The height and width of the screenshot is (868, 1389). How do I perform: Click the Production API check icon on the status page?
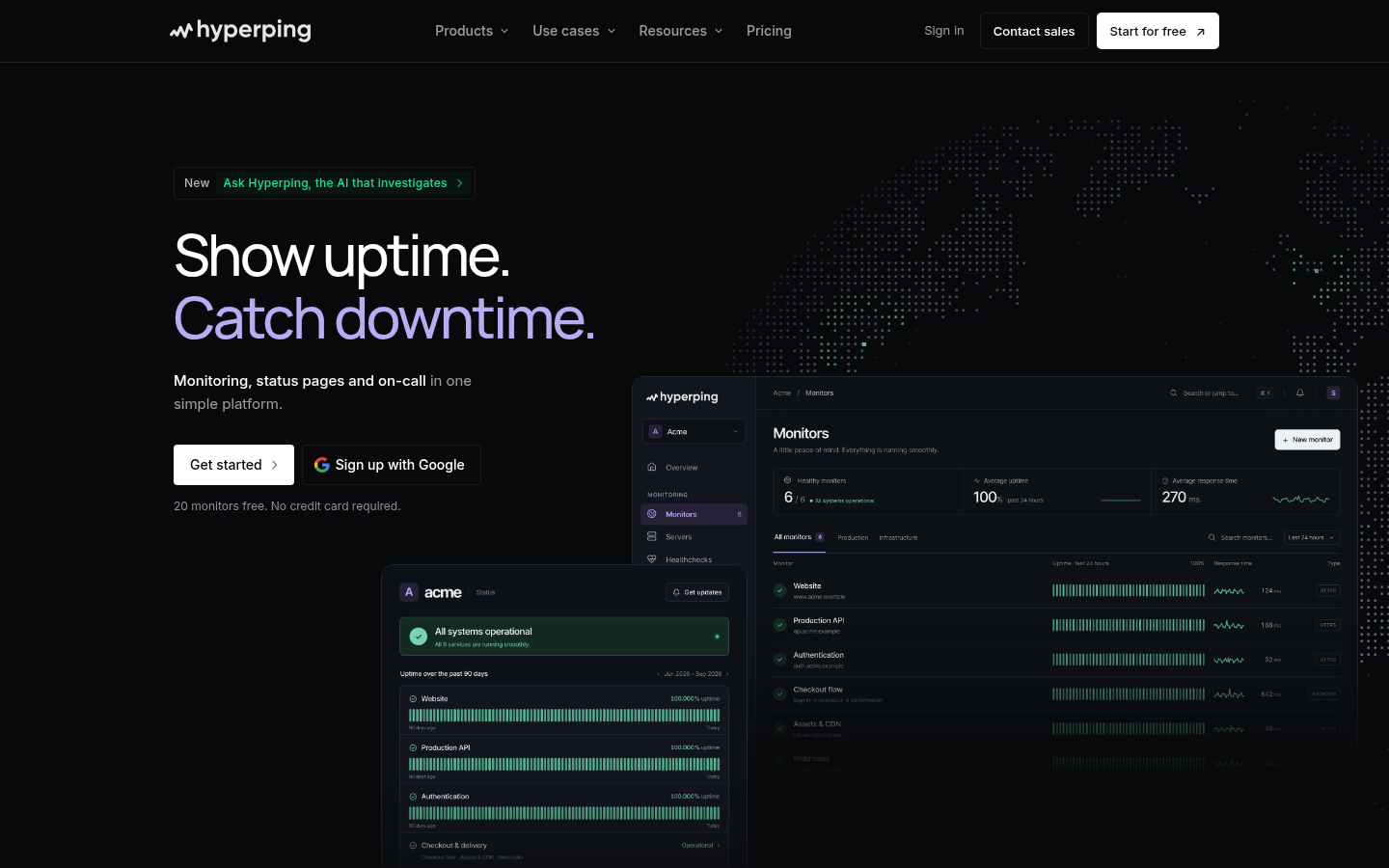click(x=413, y=747)
